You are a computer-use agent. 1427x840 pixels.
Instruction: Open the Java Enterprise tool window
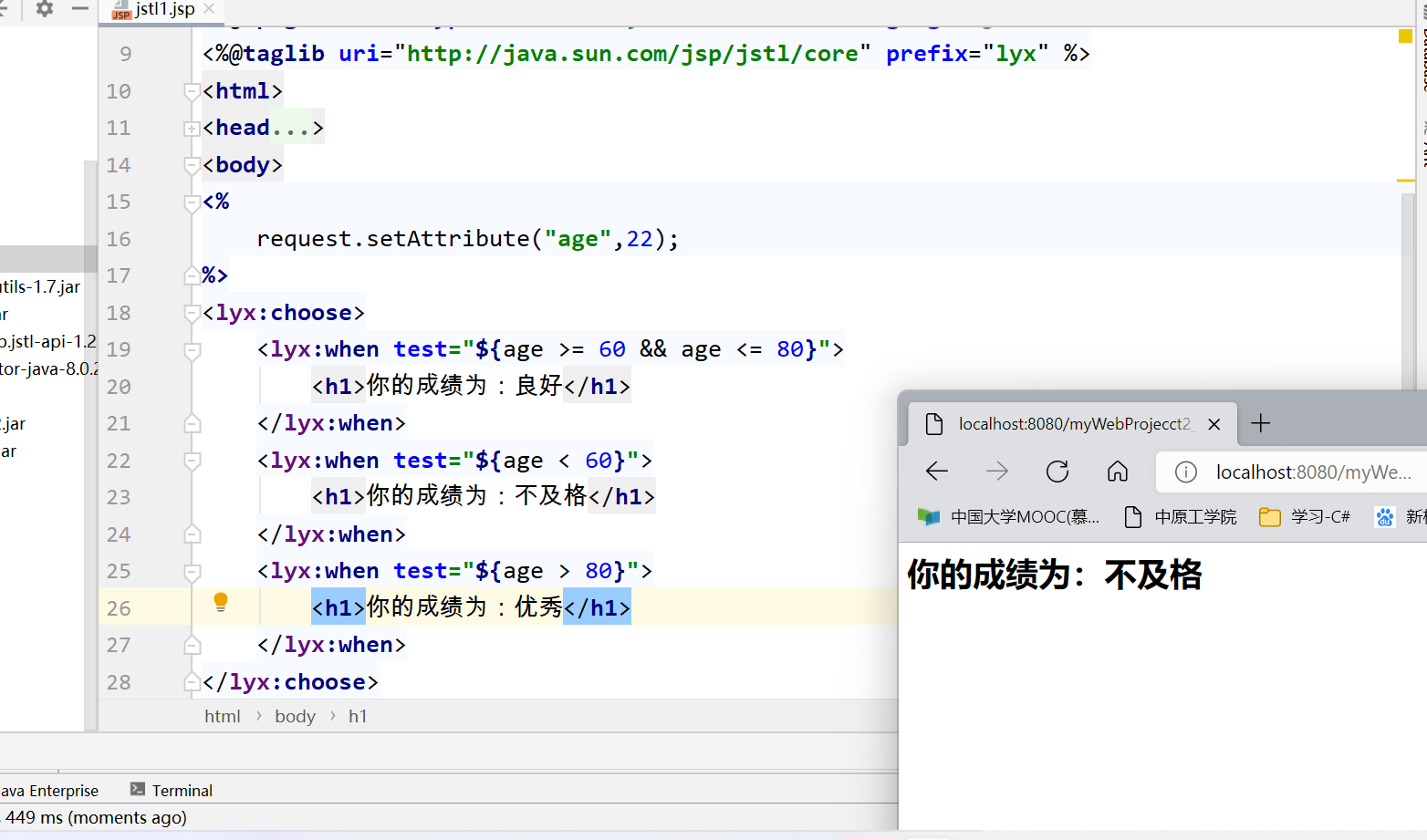49,790
